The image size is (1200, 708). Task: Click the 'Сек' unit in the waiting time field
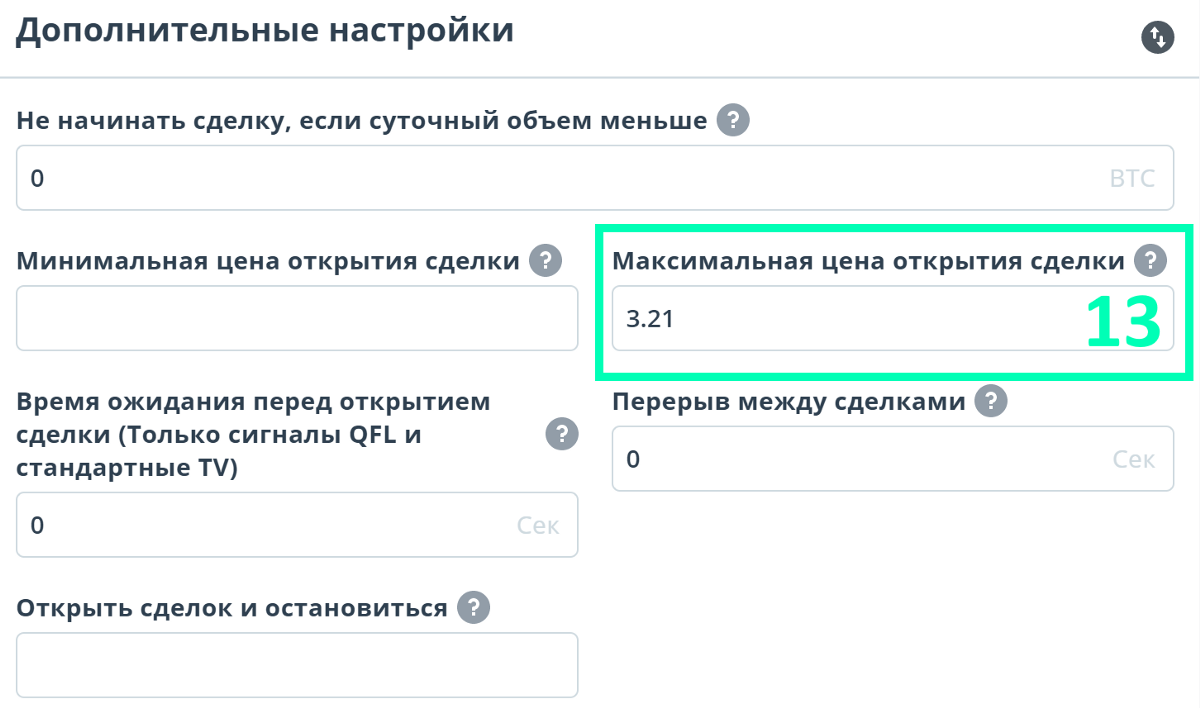(x=538, y=525)
